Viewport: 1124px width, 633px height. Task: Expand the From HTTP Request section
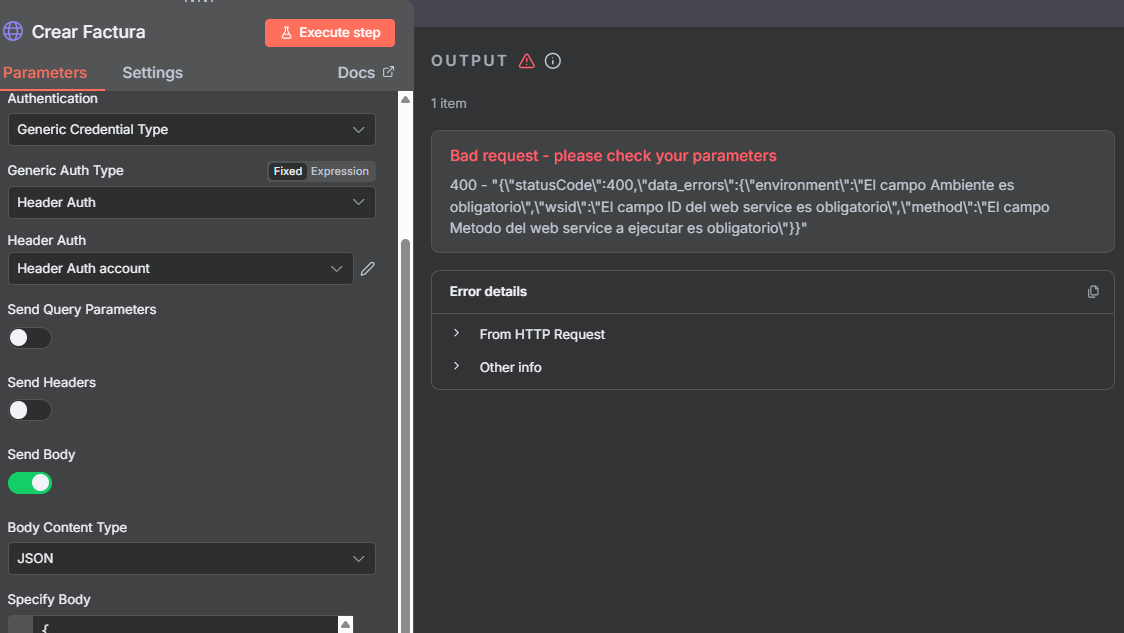coord(542,334)
